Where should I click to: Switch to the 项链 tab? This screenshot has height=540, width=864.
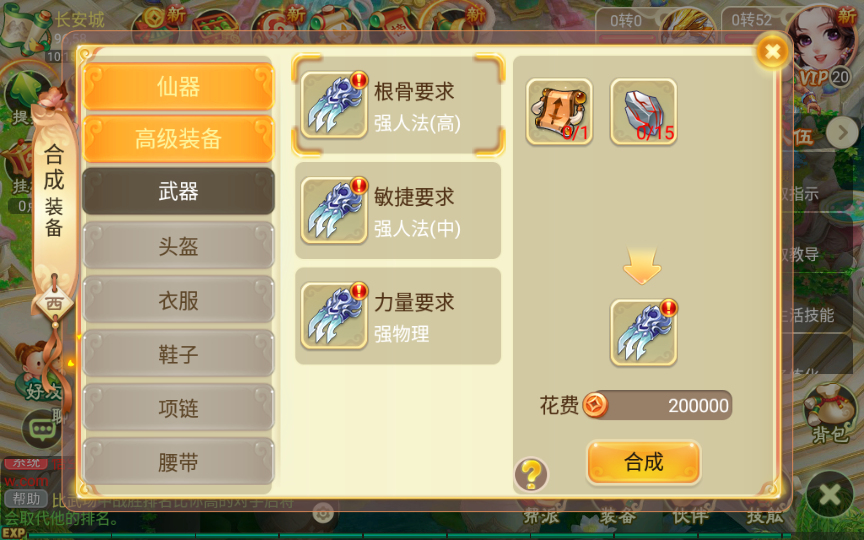[x=179, y=408]
